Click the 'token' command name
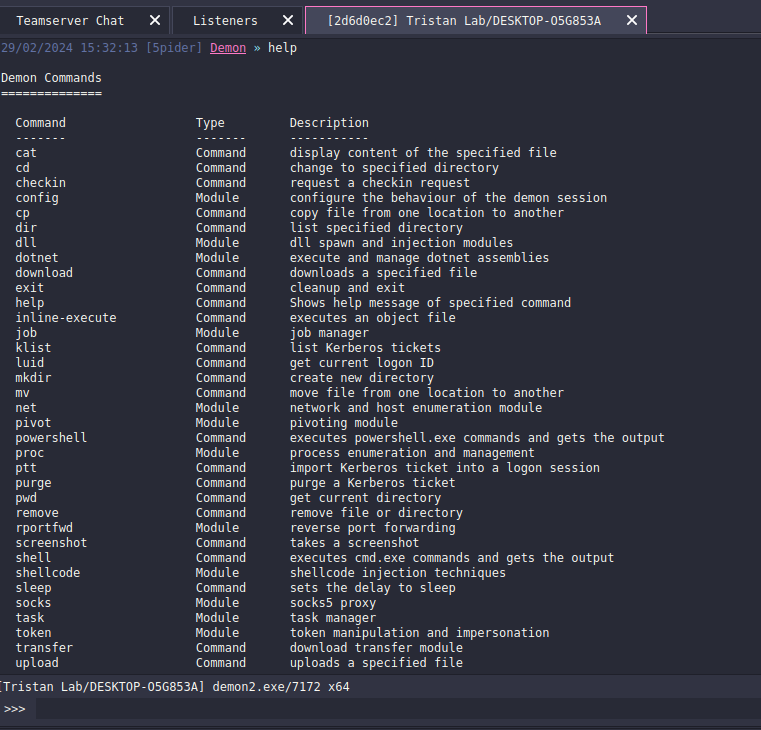The width and height of the screenshot is (761, 730). 33,633
